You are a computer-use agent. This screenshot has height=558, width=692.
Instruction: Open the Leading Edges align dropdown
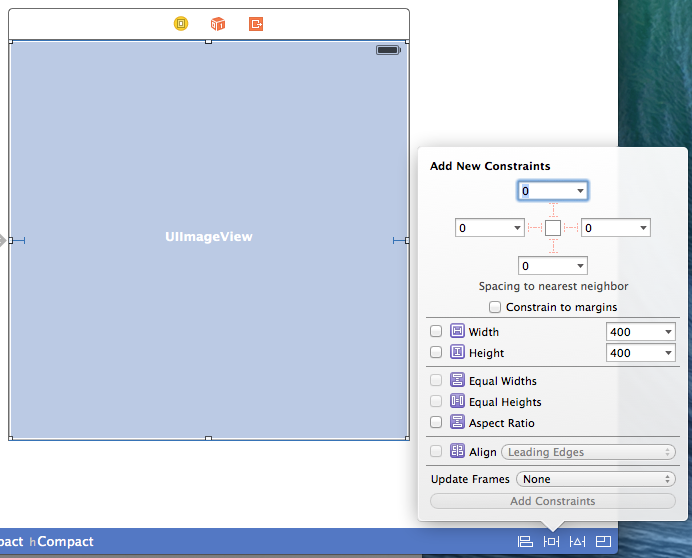click(x=588, y=452)
